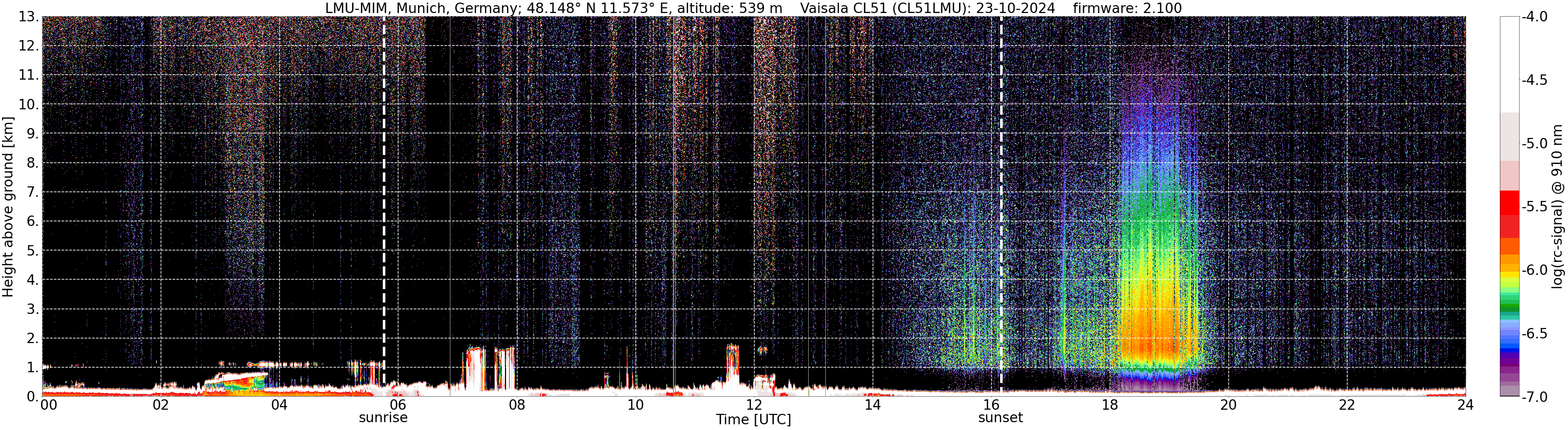Click the x-axis tick label '12'
The height and width of the screenshot is (430, 1568).
click(x=754, y=405)
